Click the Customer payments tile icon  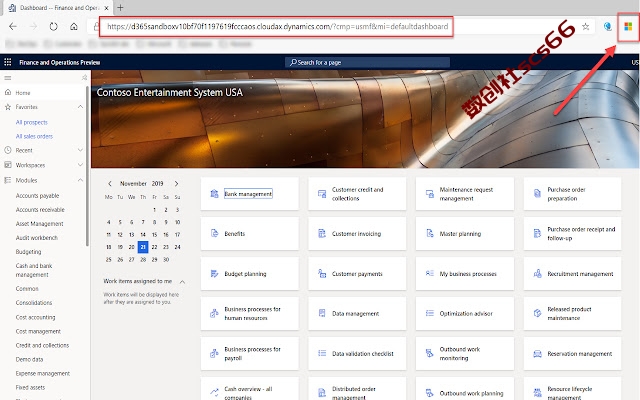click(x=322, y=273)
